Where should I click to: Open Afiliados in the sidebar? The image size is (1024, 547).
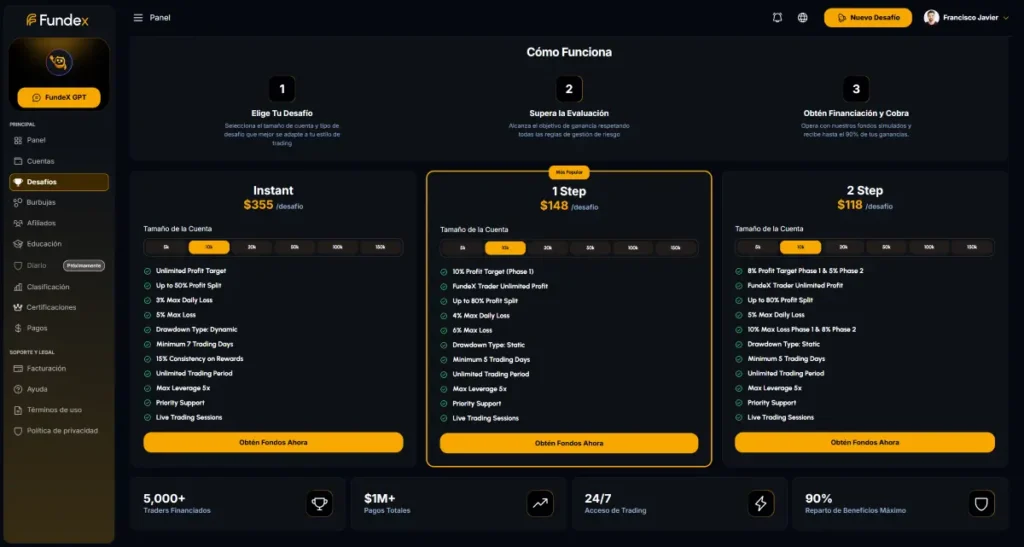click(59, 223)
